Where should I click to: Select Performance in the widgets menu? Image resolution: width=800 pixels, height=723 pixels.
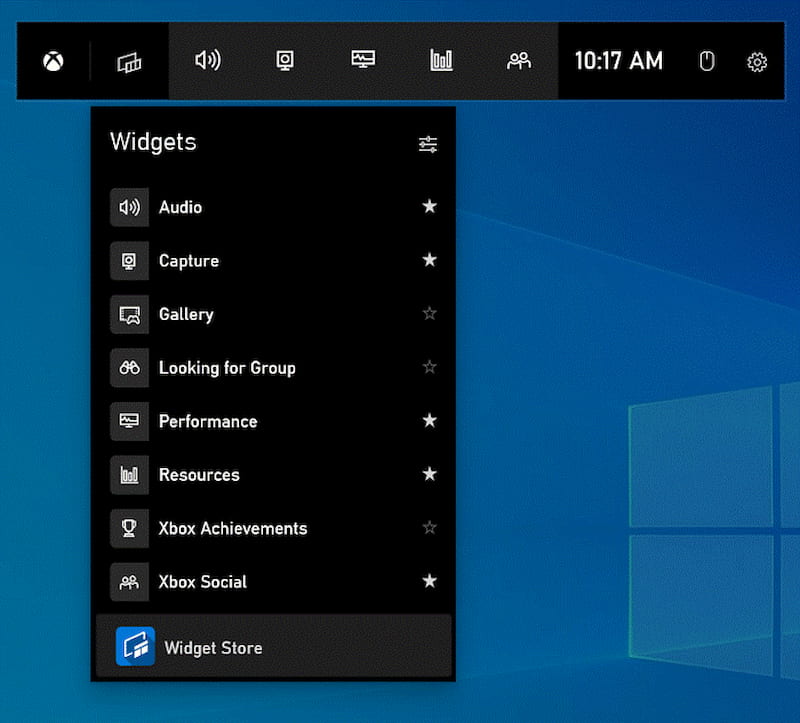point(273,421)
